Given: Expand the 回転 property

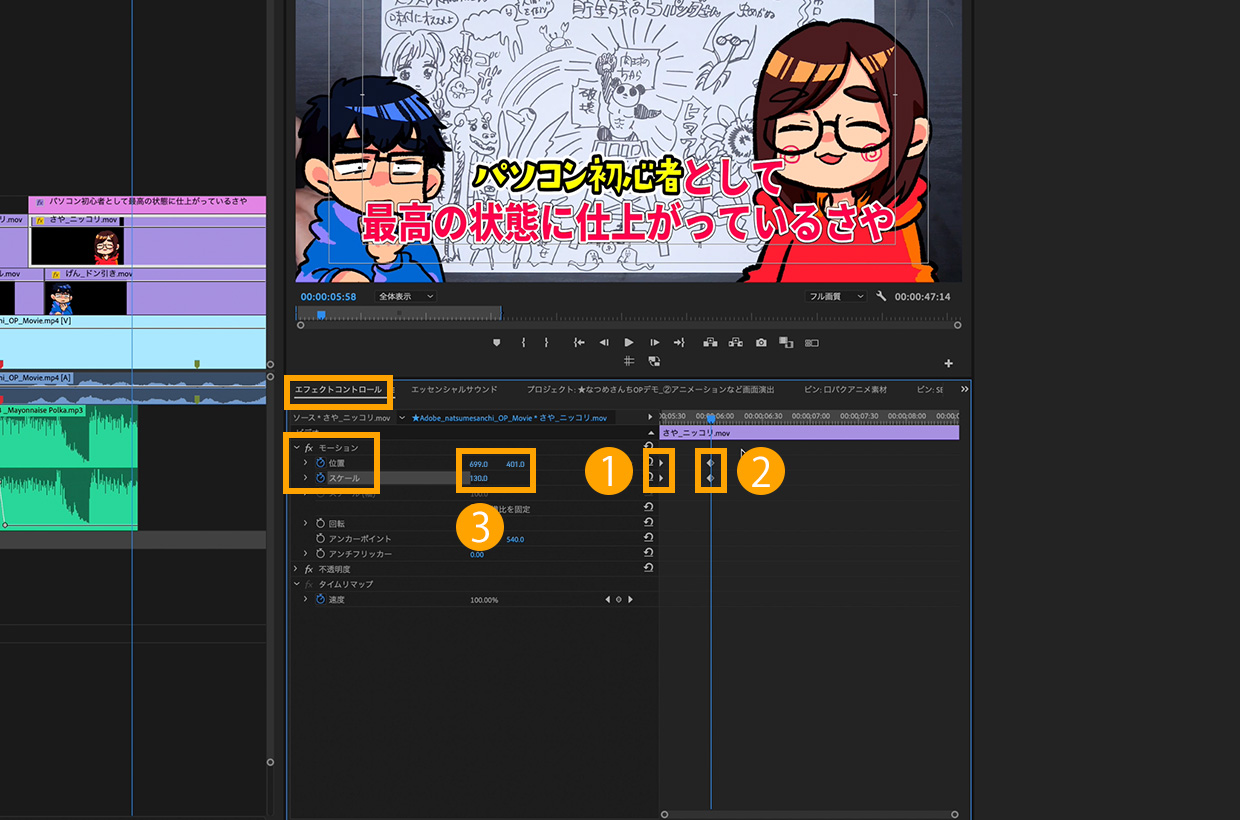Looking at the screenshot, I should point(306,523).
